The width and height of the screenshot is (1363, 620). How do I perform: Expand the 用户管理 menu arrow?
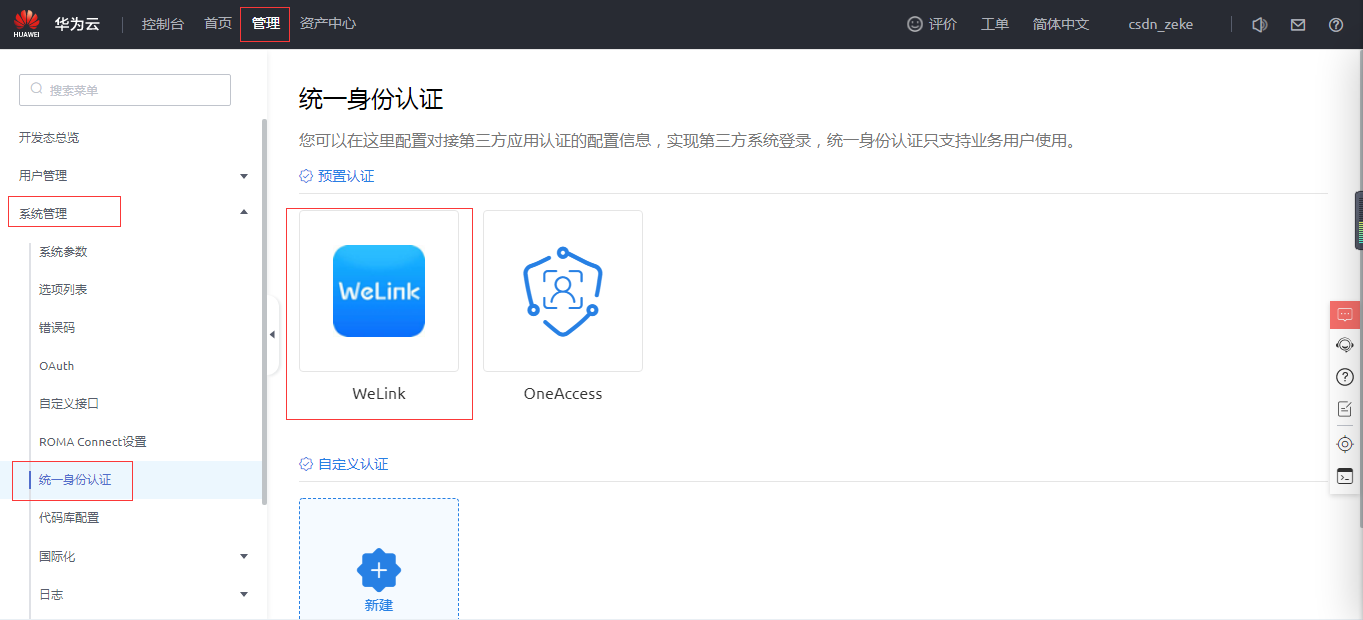(x=244, y=176)
